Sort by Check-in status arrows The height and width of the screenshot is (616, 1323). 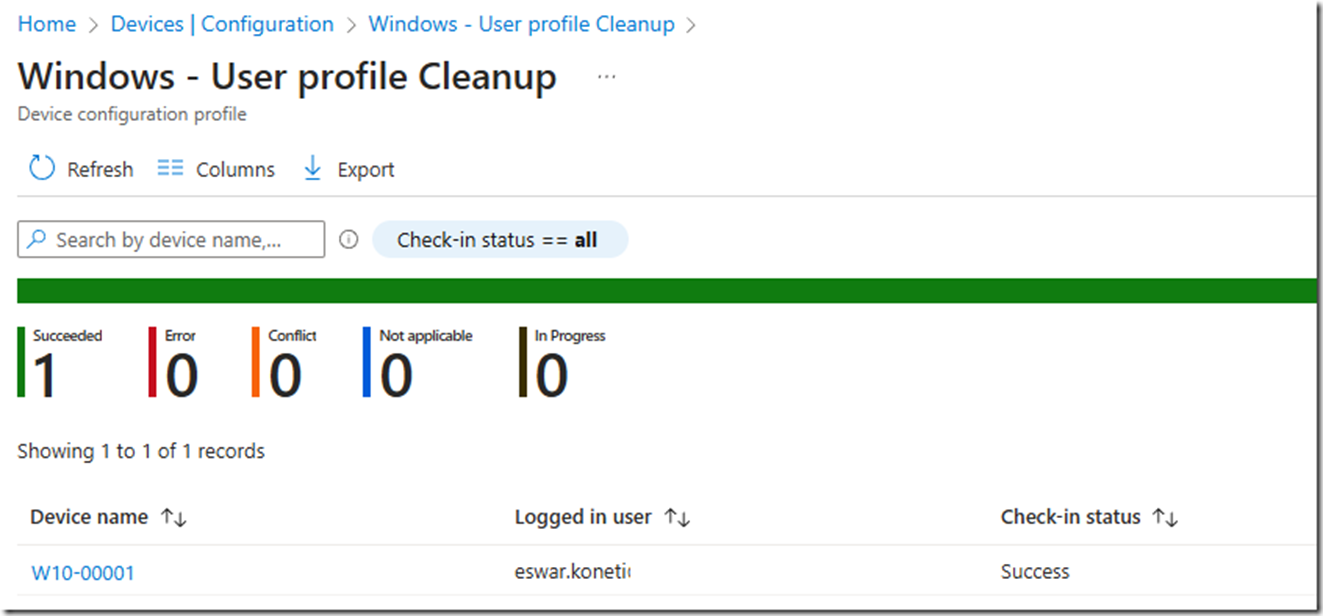1165,518
